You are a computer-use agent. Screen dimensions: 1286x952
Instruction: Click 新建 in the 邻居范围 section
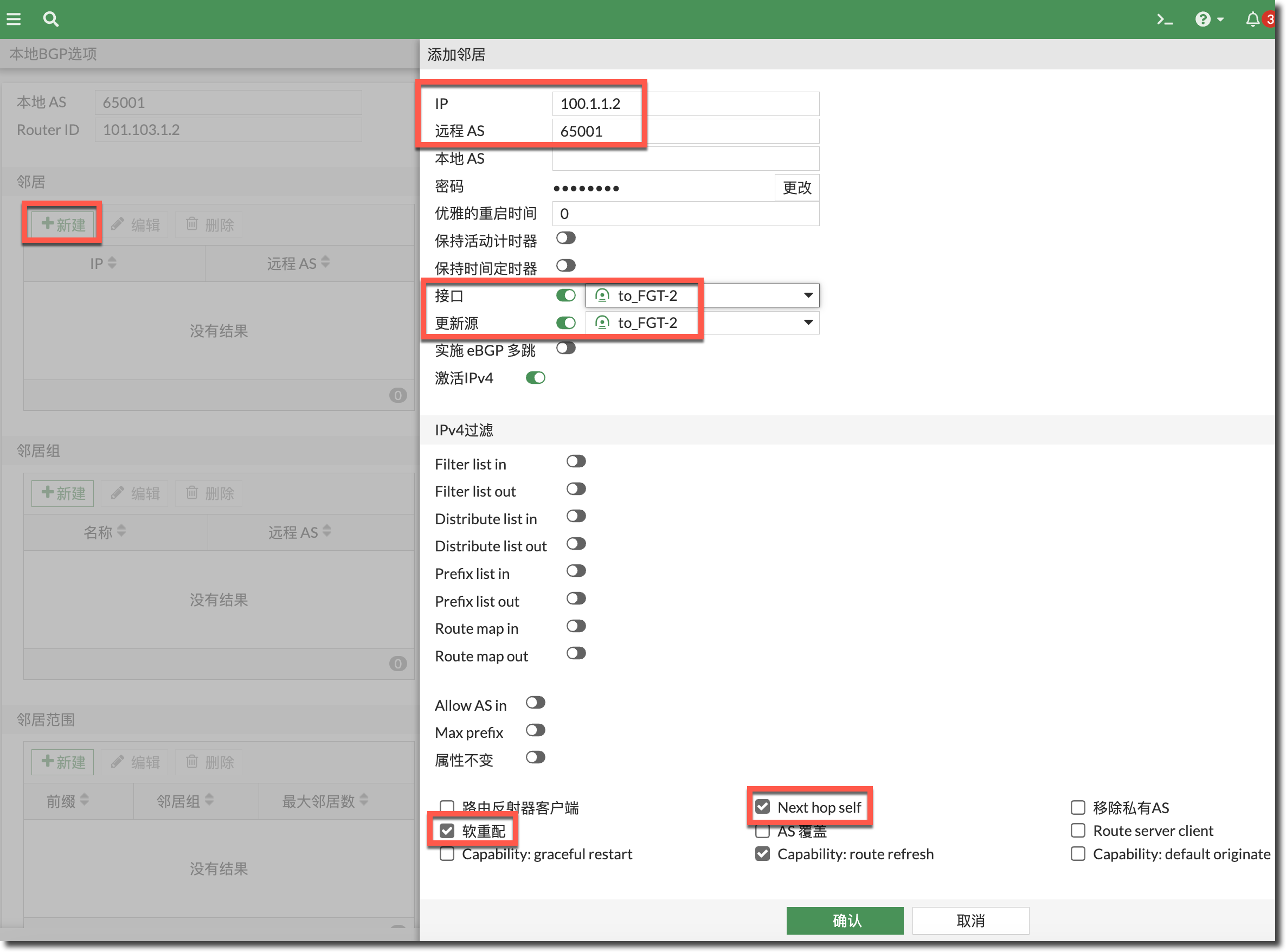pos(63,762)
